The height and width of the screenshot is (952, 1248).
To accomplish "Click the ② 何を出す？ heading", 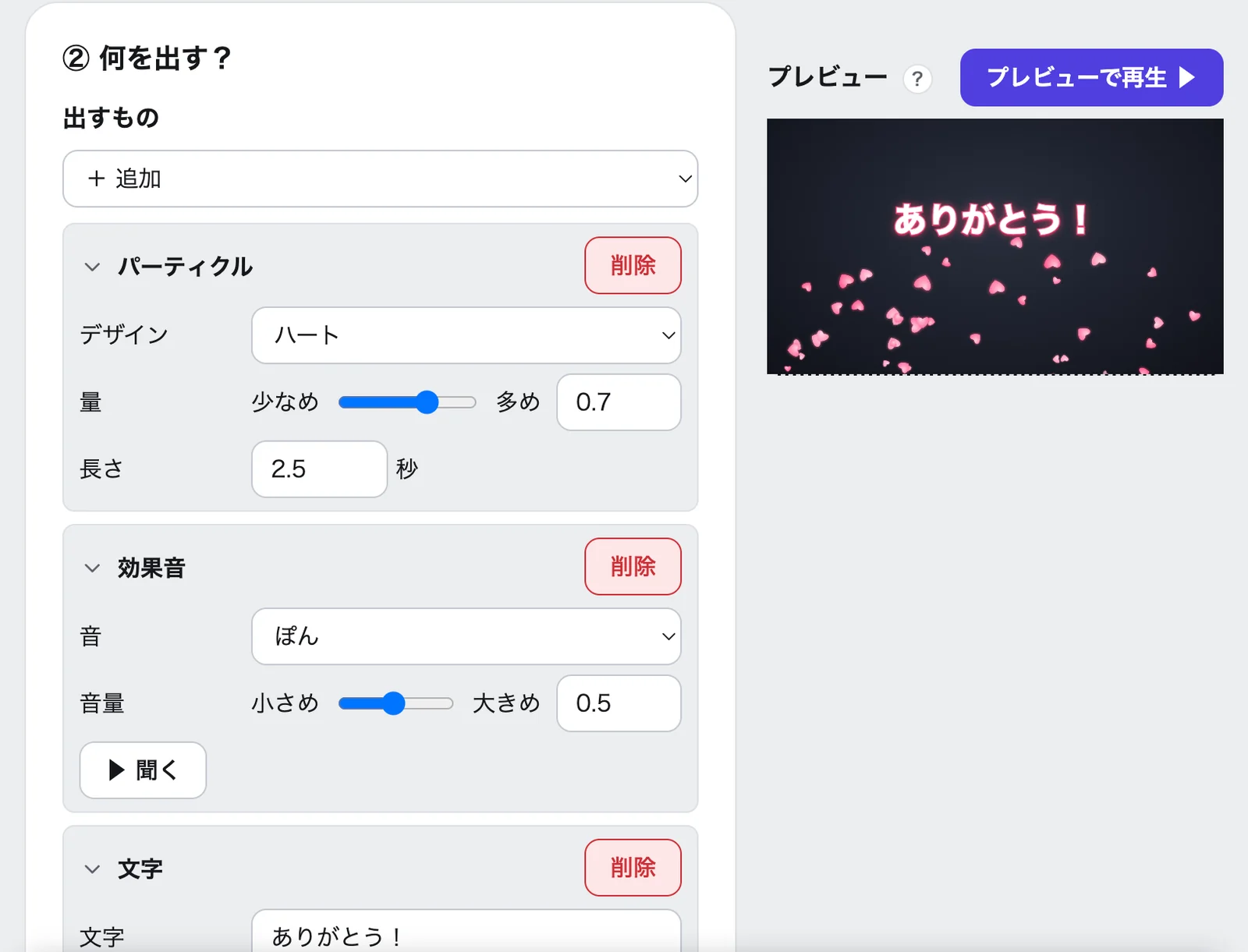I will [147, 58].
